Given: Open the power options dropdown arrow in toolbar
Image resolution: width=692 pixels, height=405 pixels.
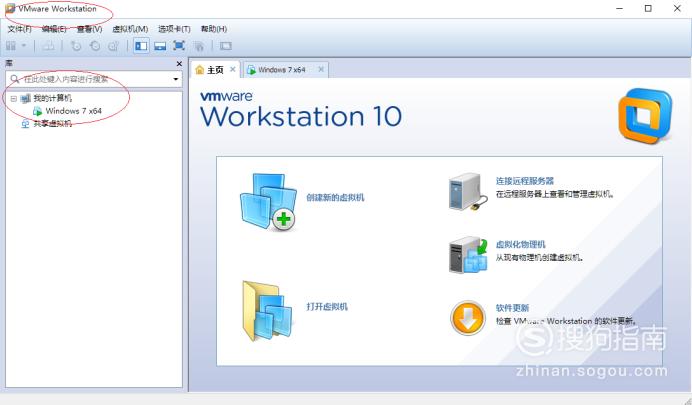Looking at the screenshot, I should click(x=24, y=45).
